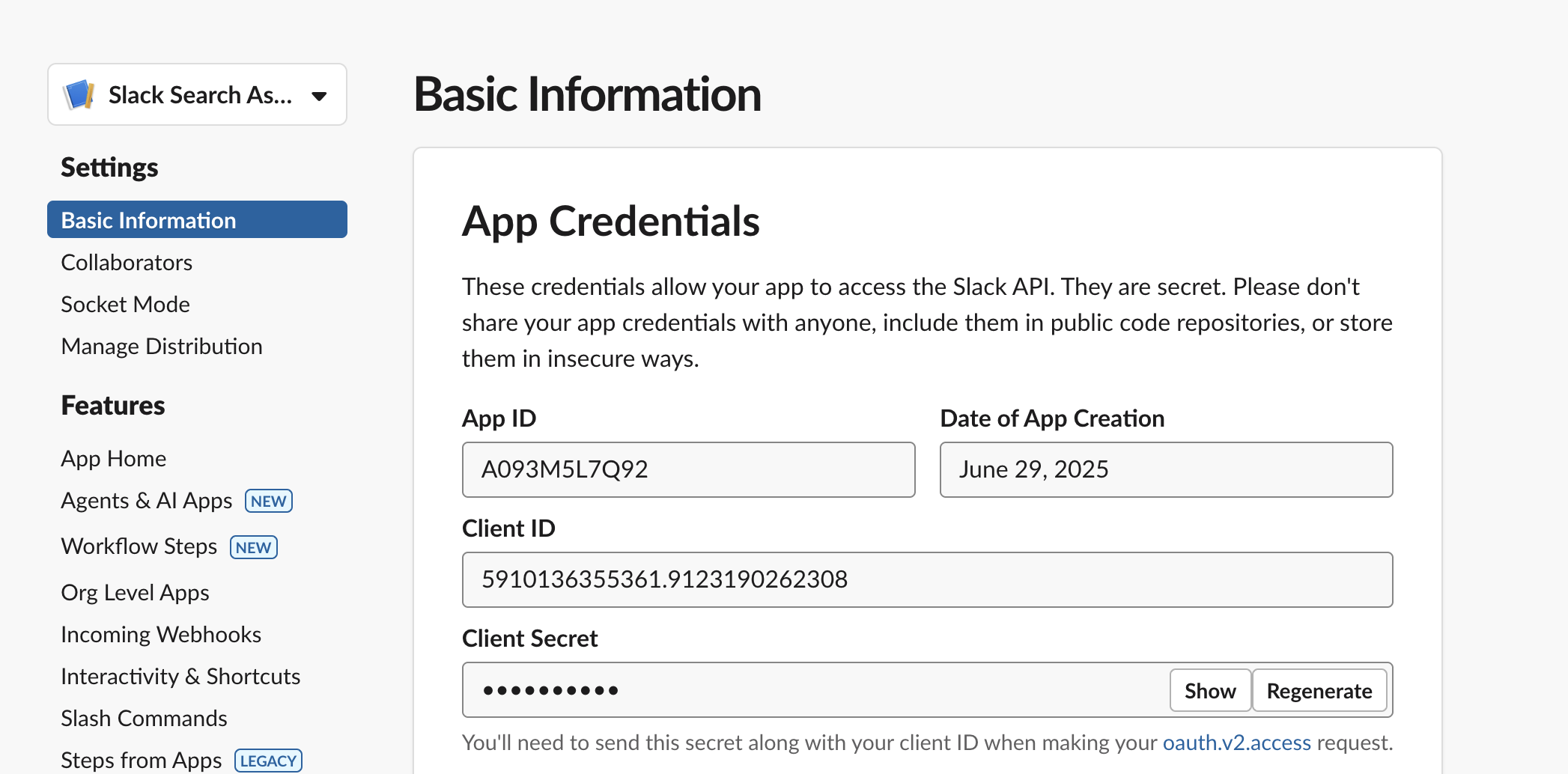Viewport: 1568px width, 774px height.
Task: Open Agents & AI Apps settings
Action: click(x=146, y=500)
